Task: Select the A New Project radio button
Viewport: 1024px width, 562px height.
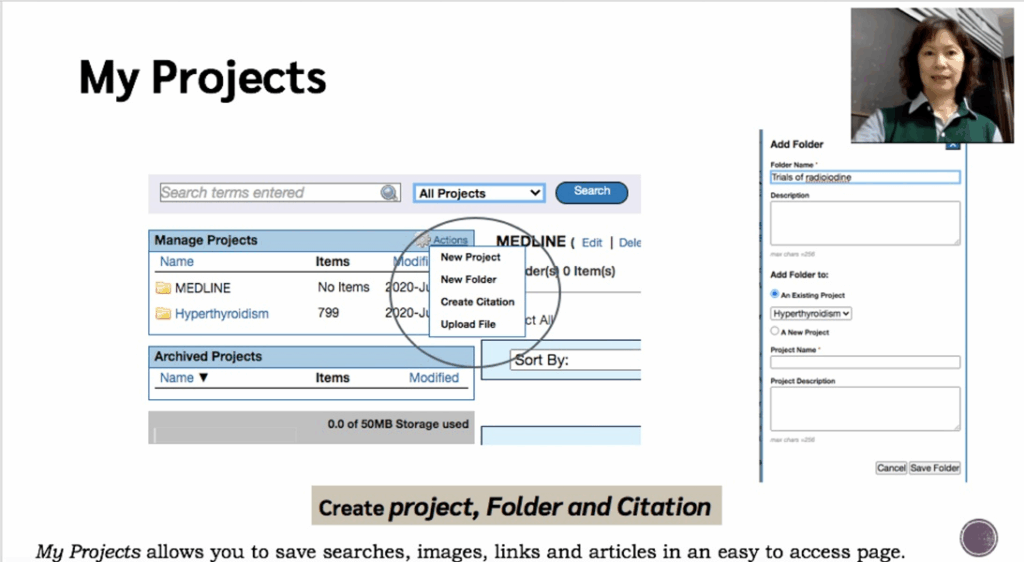Action: click(775, 331)
